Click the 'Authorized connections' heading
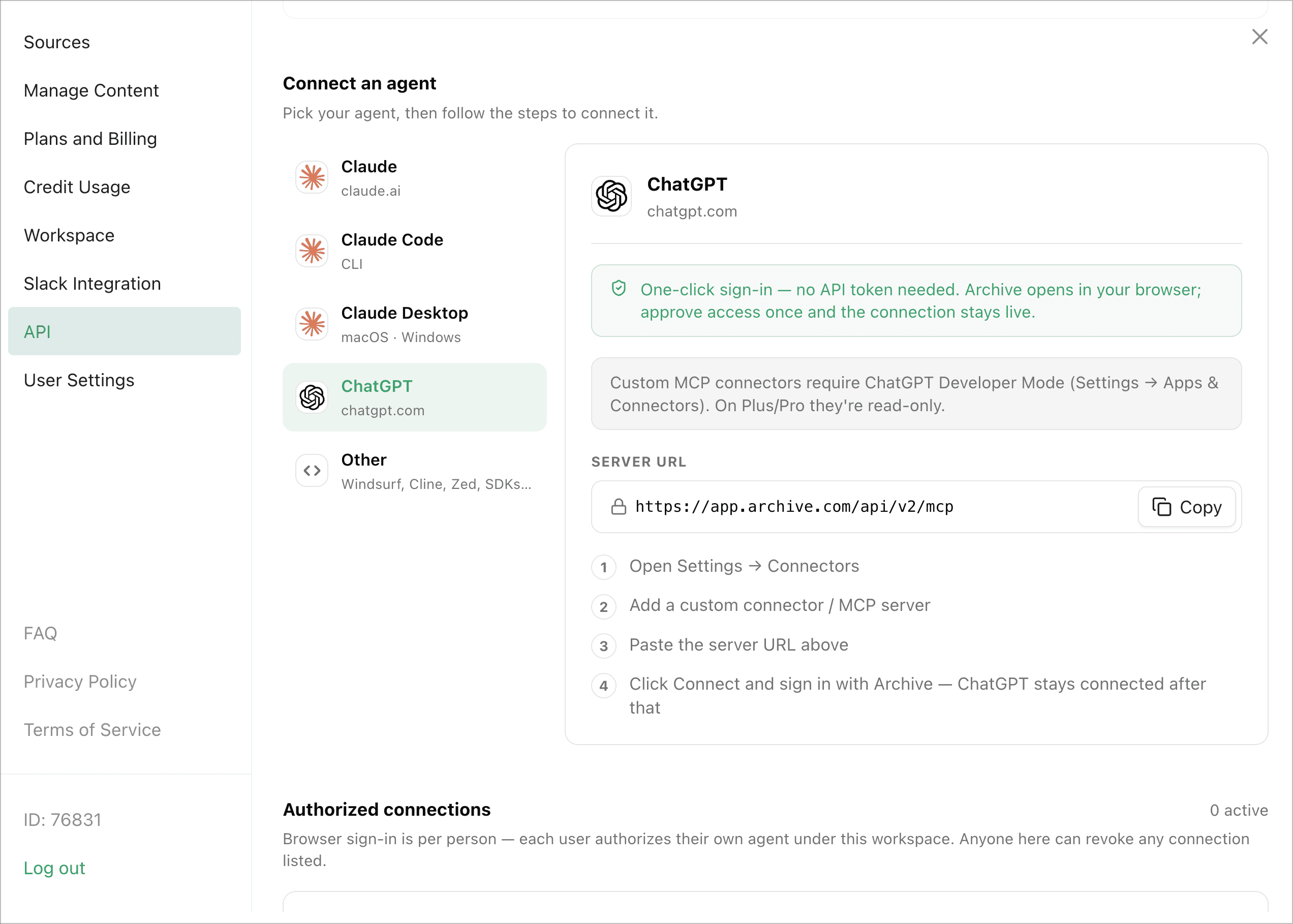The height and width of the screenshot is (924, 1293). (x=387, y=810)
